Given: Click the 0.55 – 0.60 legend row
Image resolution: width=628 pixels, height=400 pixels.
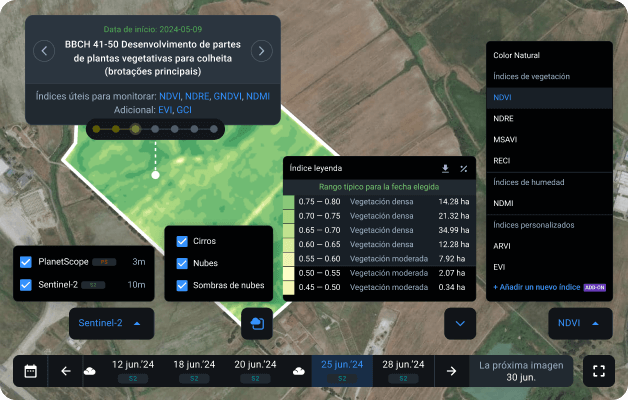Looking at the screenshot, I should [x=379, y=259].
